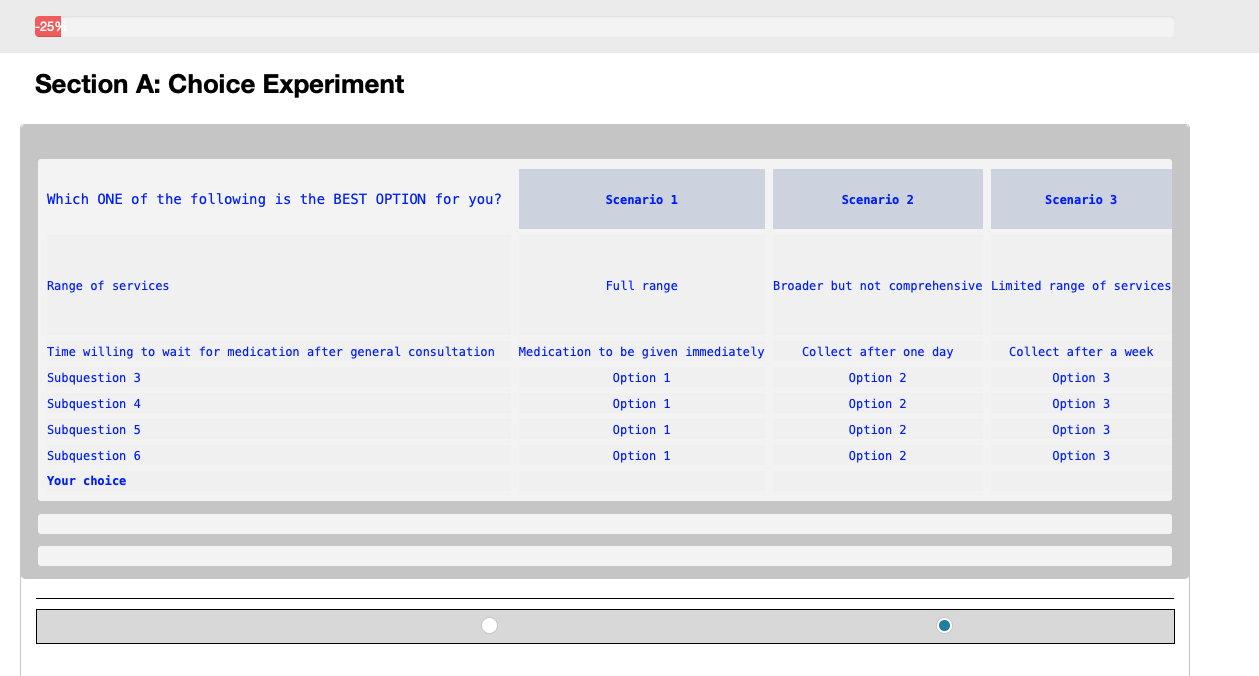Click the 'Range of services' row label
The height and width of the screenshot is (676, 1259).
pyautogui.click(x=108, y=286)
